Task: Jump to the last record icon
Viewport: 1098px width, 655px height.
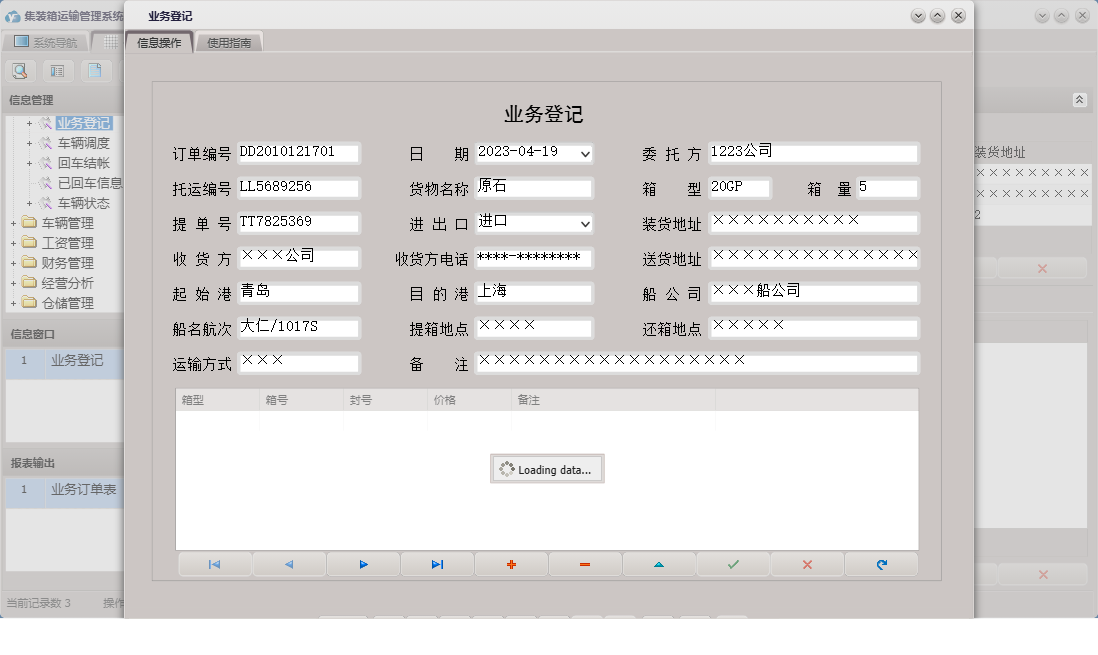Action: [x=437, y=564]
